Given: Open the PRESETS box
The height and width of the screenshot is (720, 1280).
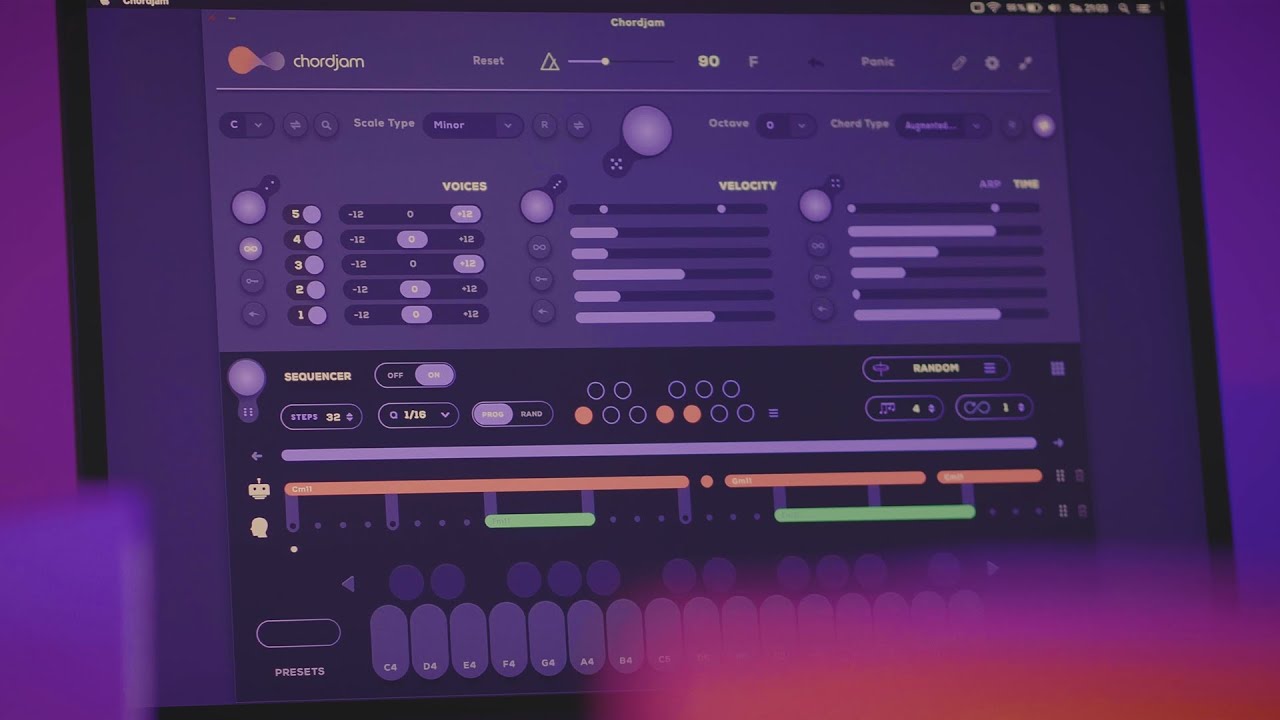Looking at the screenshot, I should [298, 633].
